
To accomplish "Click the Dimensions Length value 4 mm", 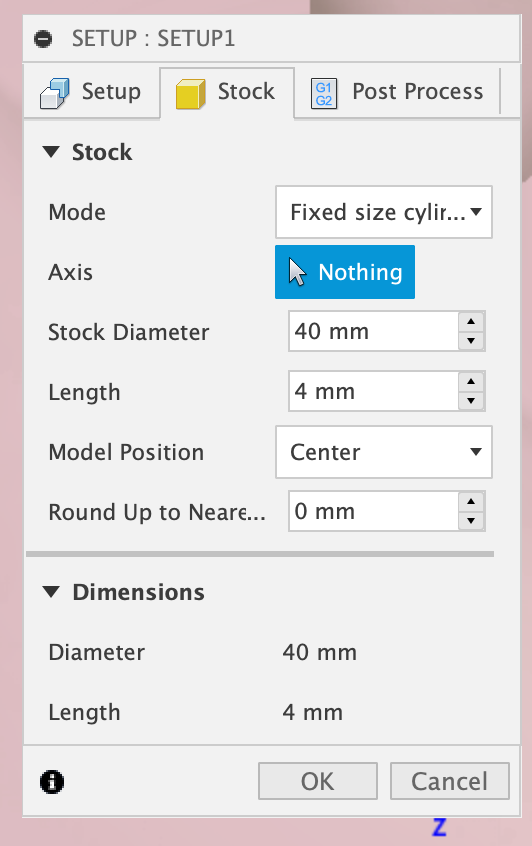I will tap(312, 712).
